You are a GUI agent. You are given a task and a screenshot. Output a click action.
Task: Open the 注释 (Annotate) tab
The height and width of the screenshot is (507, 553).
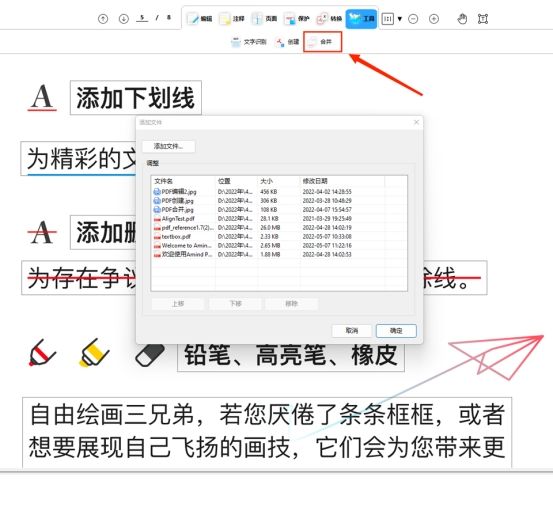pyautogui.click(x=232, y=19)
